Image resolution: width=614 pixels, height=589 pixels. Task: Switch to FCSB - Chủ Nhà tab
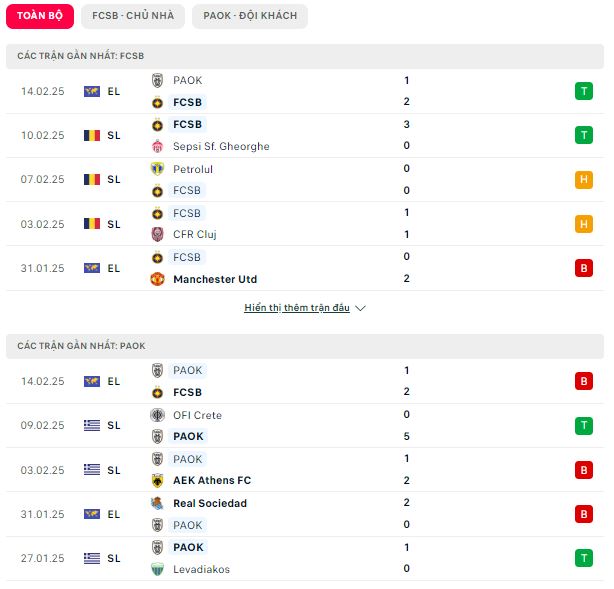tap(133, 16)
